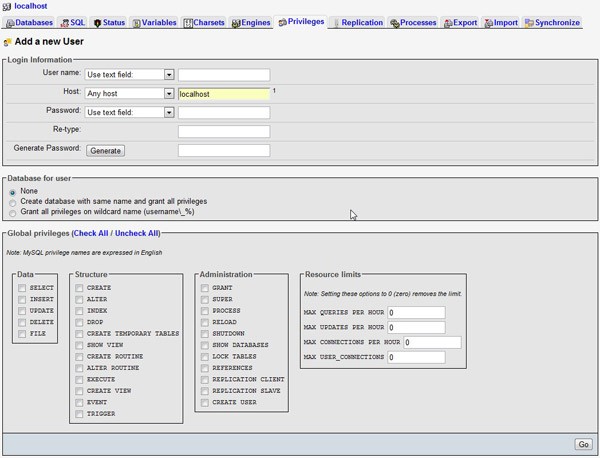Screen dimensions: 600x458
Task: Enable the GRANT administration privilege
Action: click(205, 288)
